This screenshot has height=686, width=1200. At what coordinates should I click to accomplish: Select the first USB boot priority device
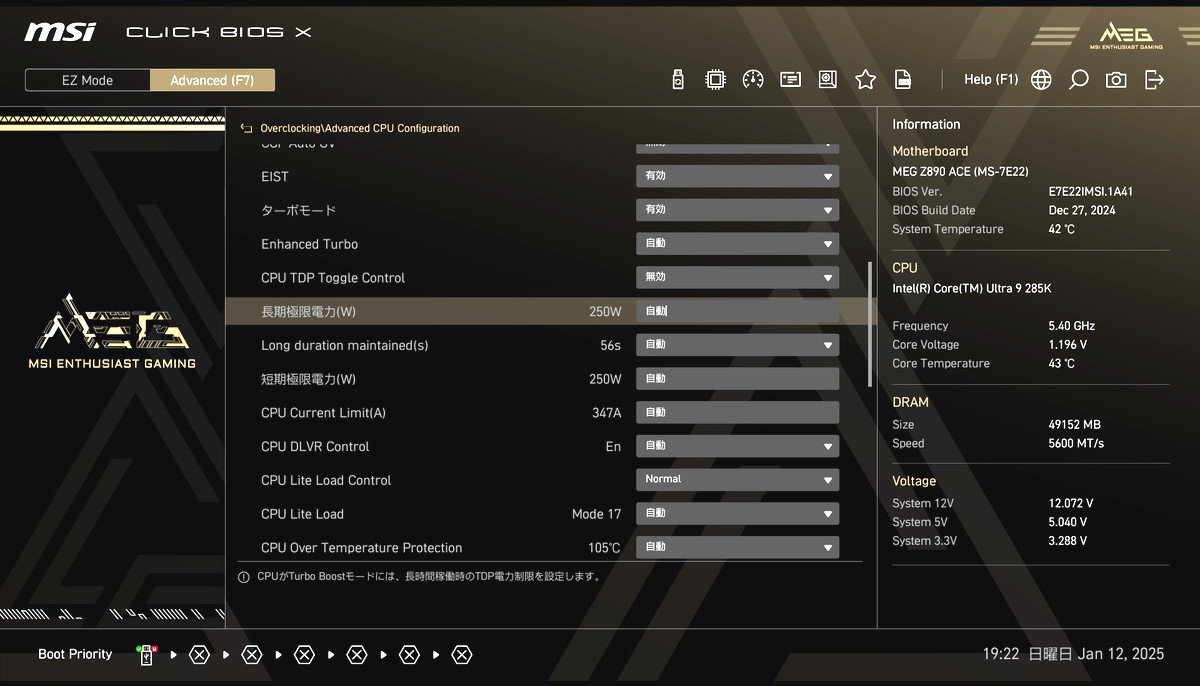146,655
